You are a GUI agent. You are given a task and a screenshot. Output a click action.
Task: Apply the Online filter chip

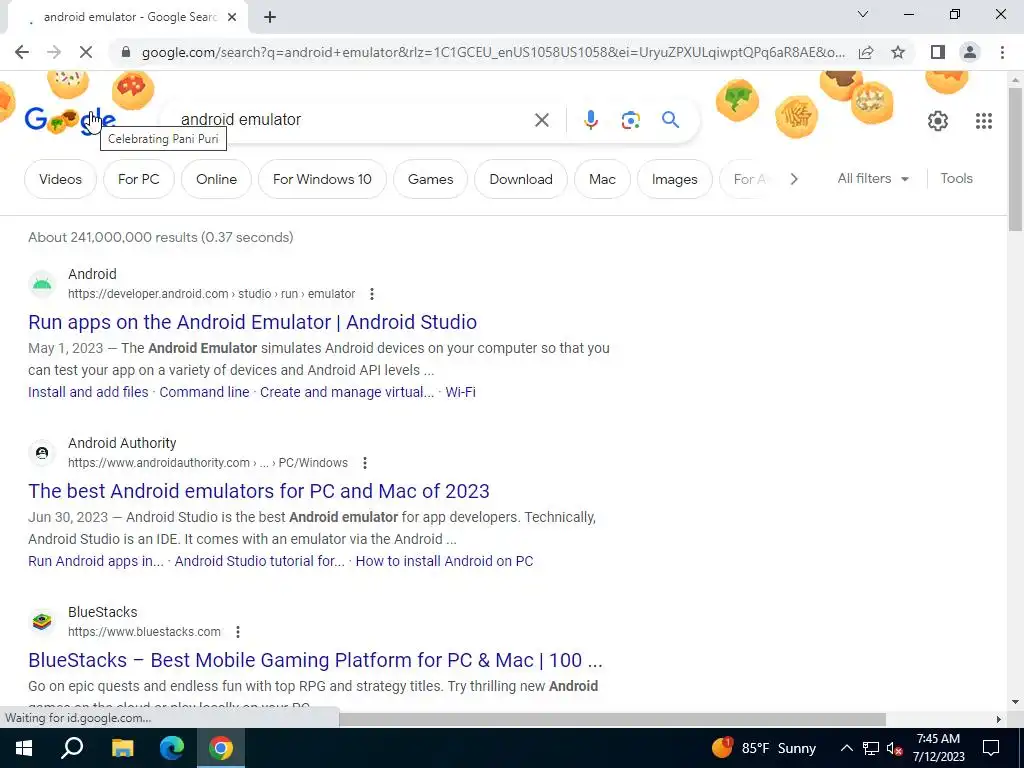(216, 179)
